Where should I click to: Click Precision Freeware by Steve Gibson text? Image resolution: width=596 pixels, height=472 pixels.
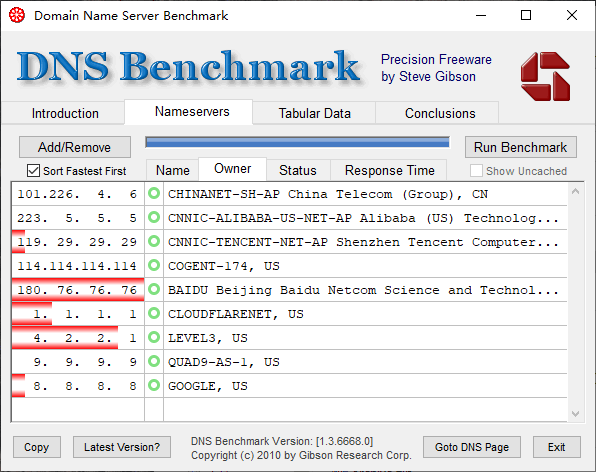tap(436, 68)
